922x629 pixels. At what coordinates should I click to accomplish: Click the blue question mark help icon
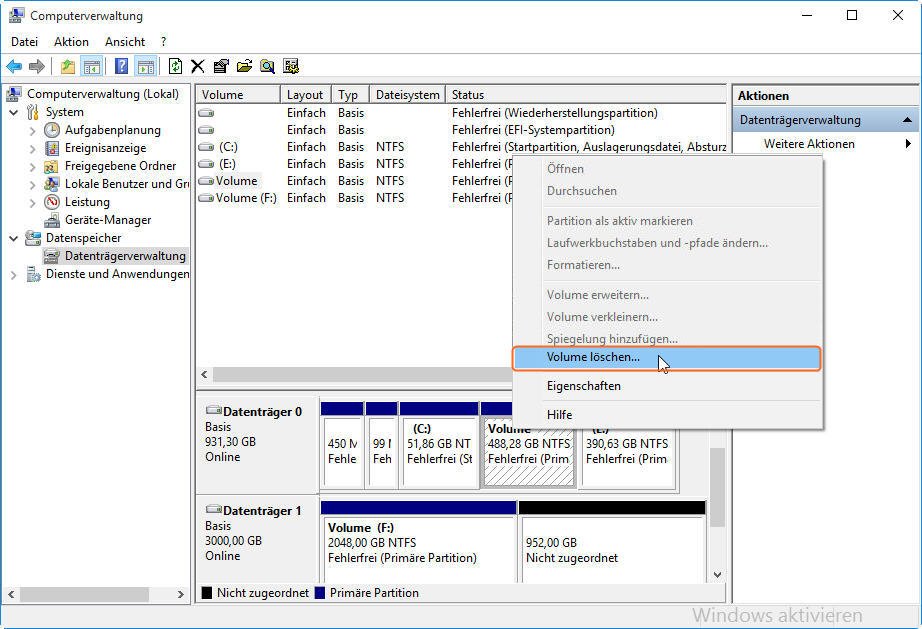click(121, 66)
